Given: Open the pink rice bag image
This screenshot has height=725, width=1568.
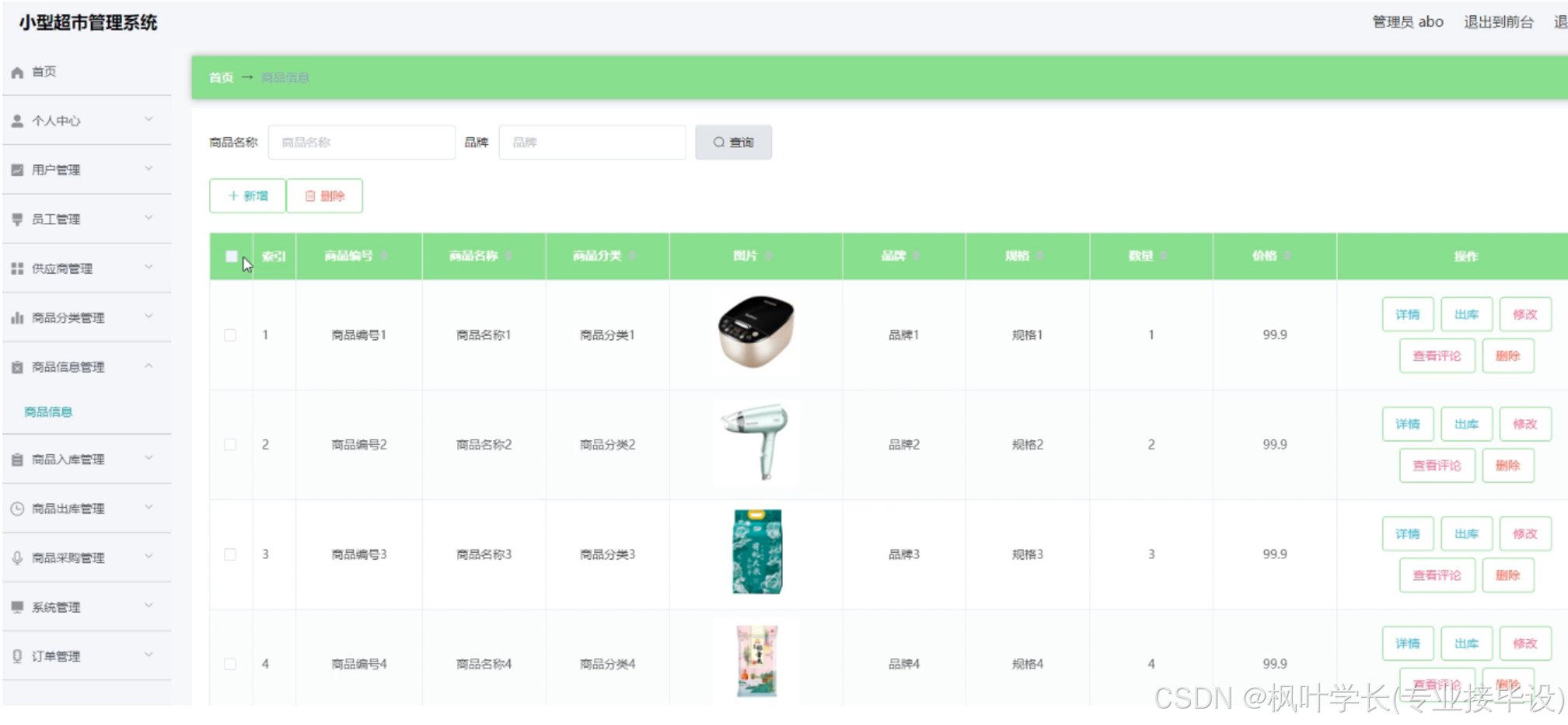Looking at the screenshot, I should pos(756,661).
